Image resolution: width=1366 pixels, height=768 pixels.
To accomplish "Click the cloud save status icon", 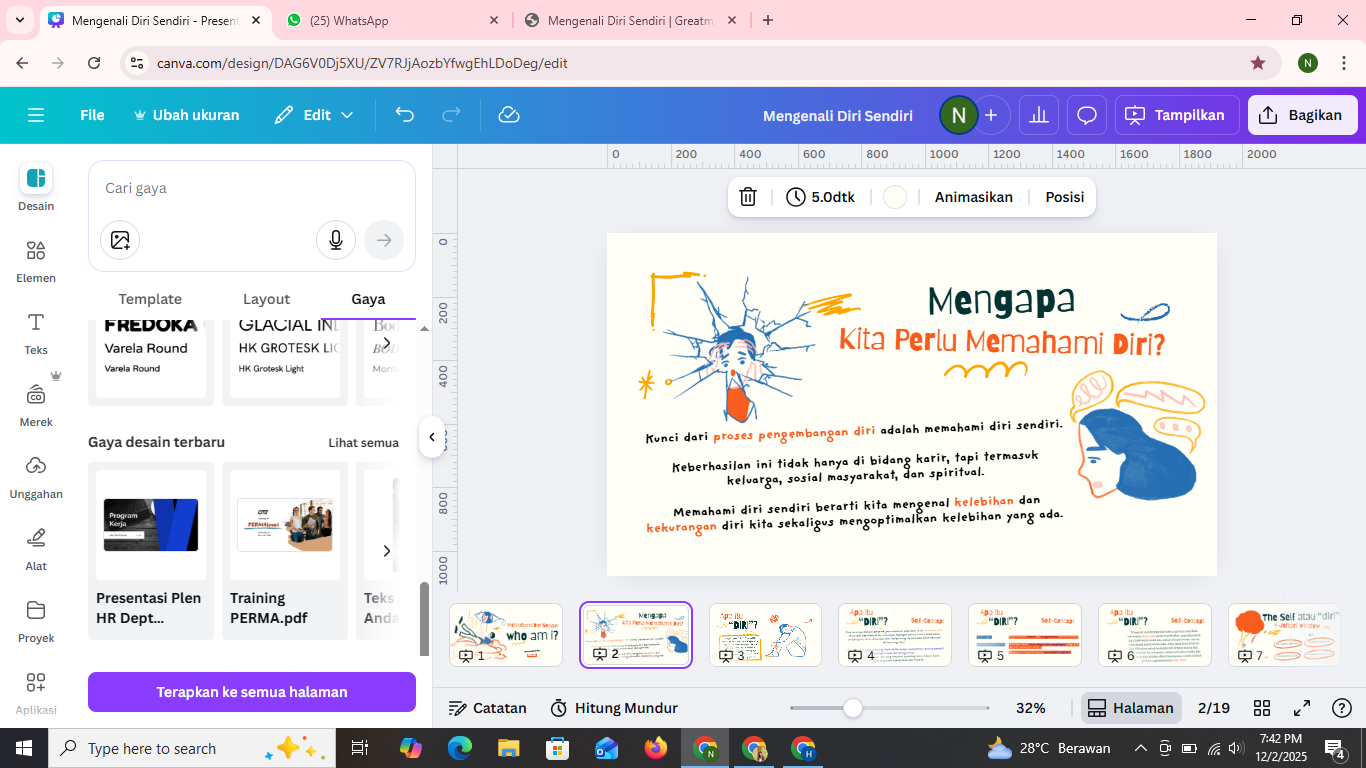I will (509, 115).
